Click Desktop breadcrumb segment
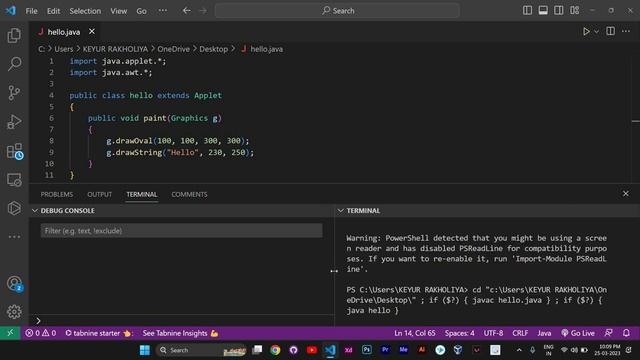Screen dimensions: 640x360 coord(213,49)
